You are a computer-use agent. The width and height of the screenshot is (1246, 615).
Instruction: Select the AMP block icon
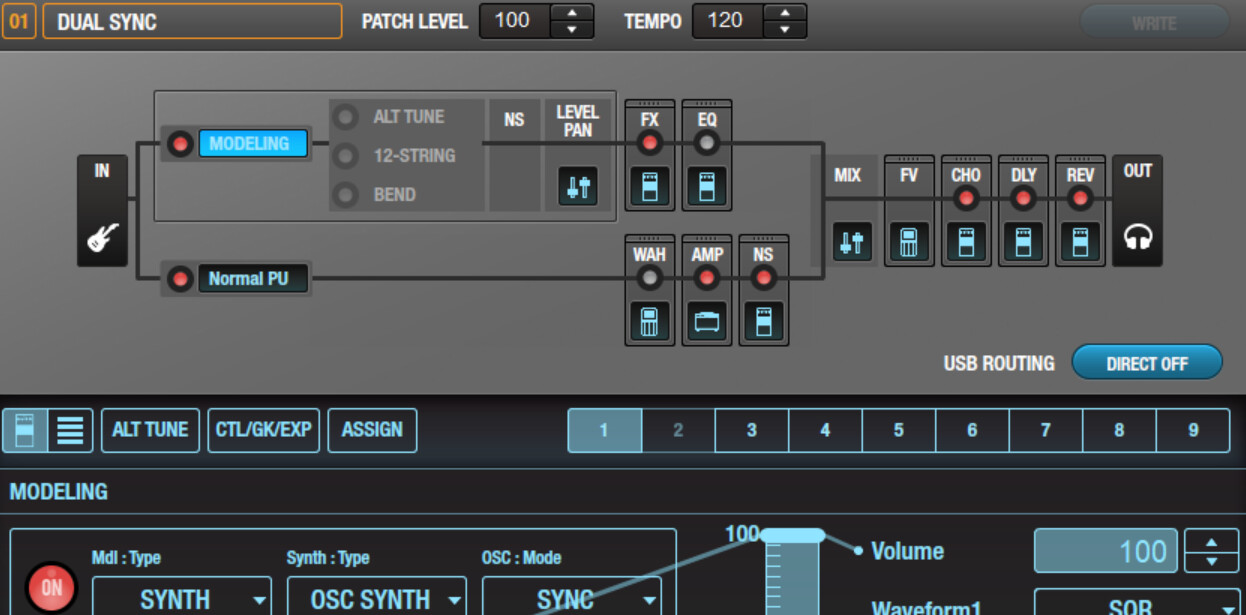pos(707,322)
